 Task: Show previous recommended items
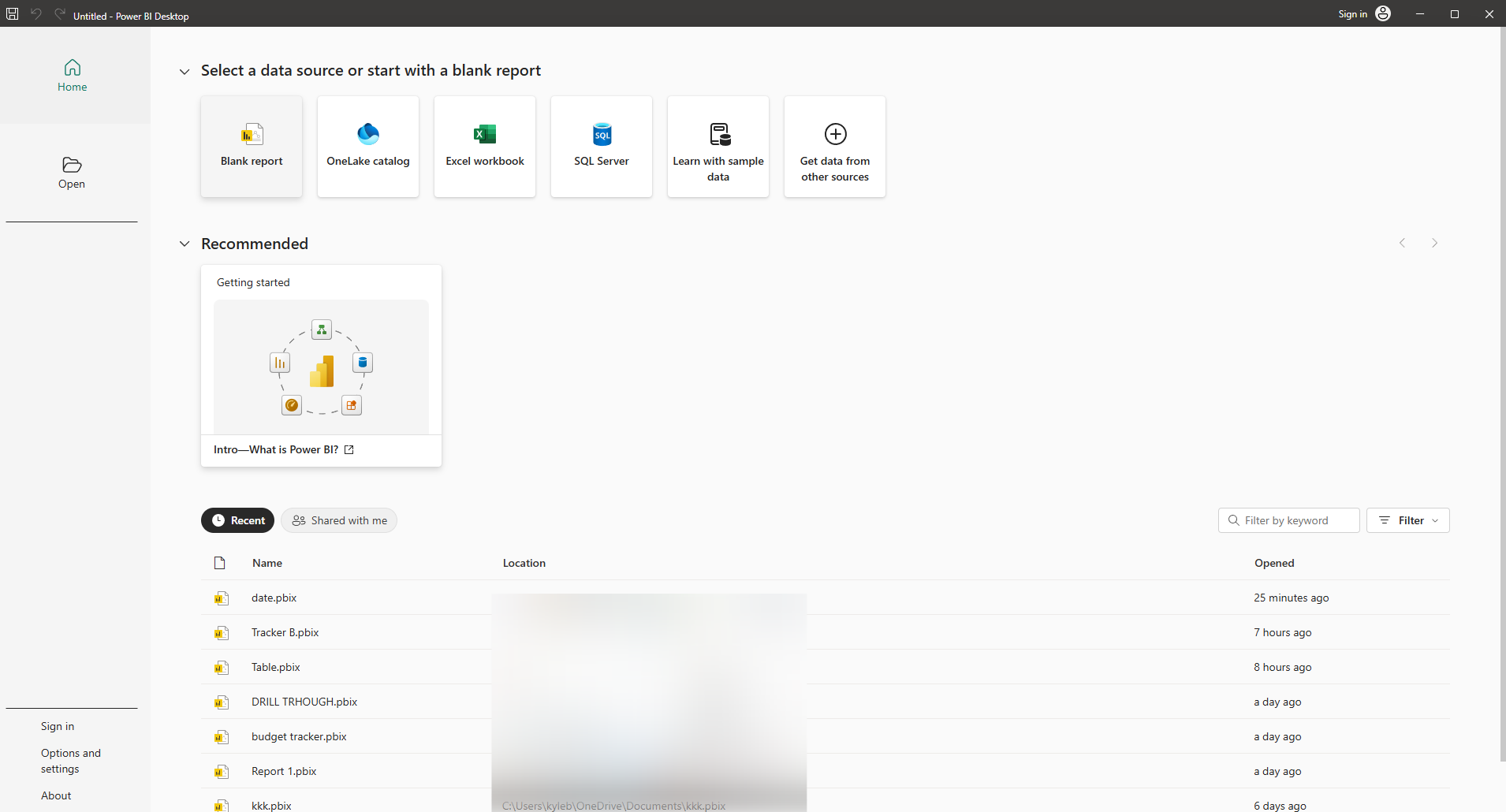coord(1402,243)
